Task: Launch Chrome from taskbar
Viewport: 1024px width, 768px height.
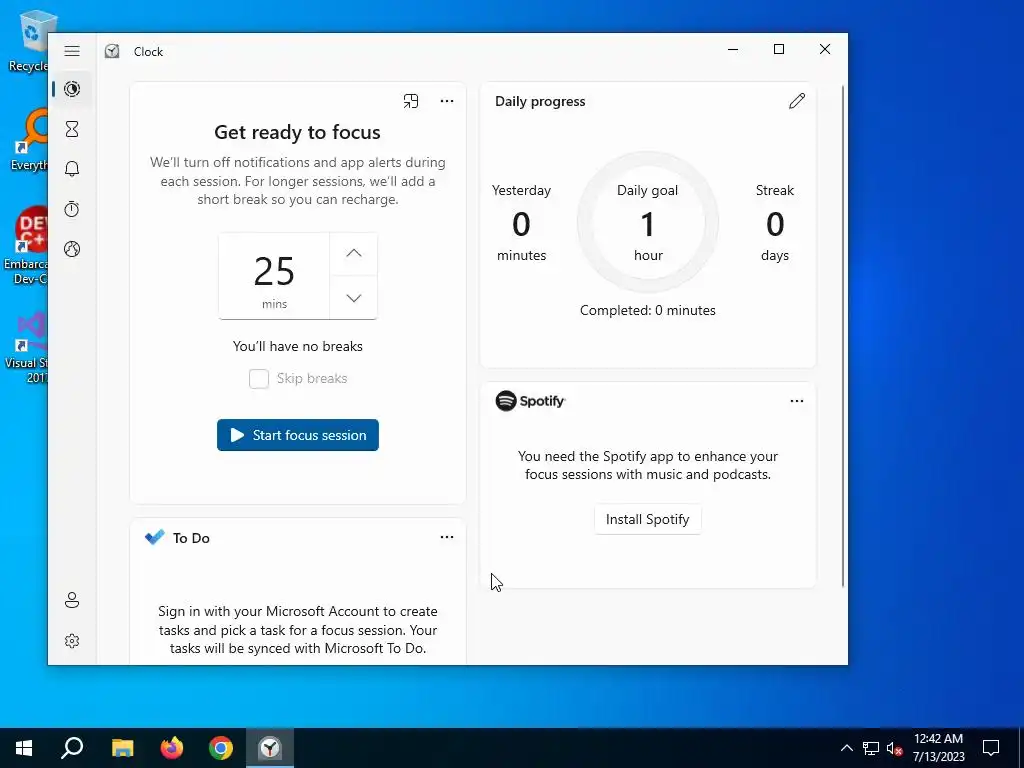Action: coord(221,748)
